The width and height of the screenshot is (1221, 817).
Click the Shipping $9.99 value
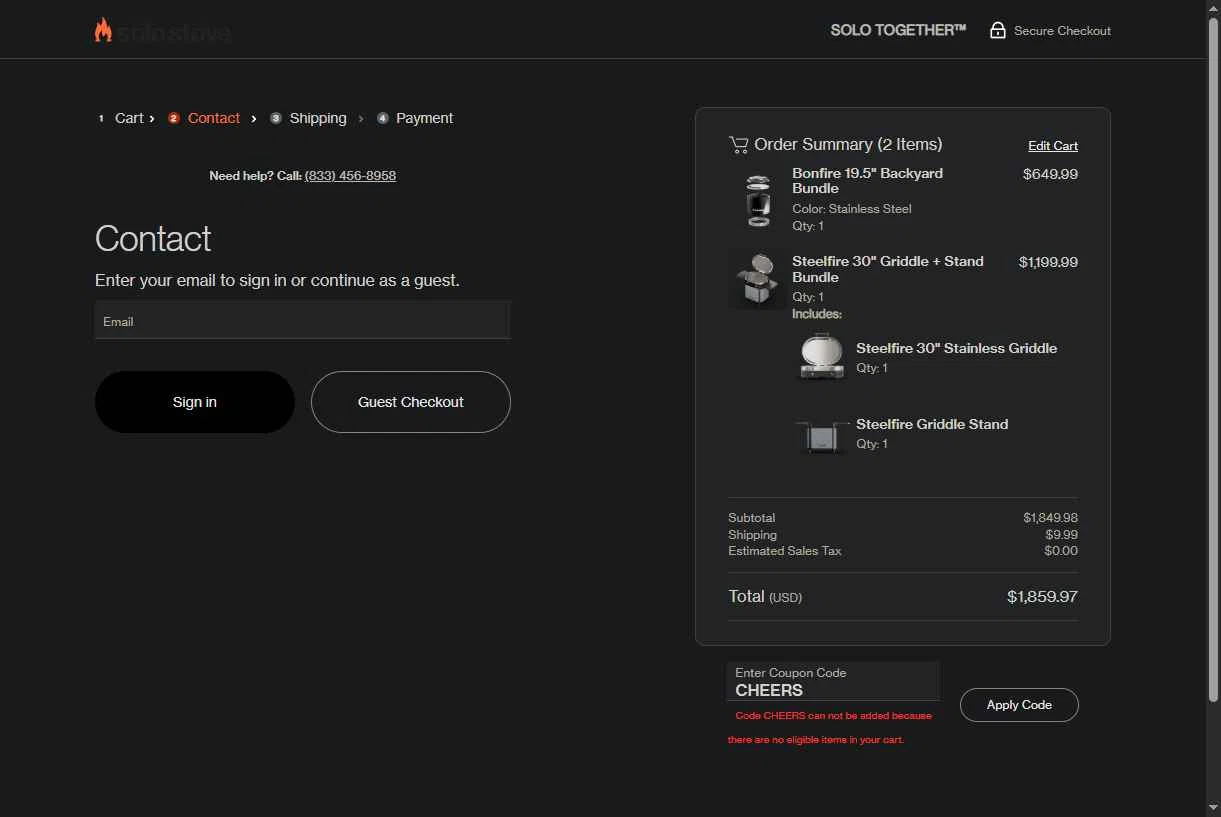pos(1061,535)
